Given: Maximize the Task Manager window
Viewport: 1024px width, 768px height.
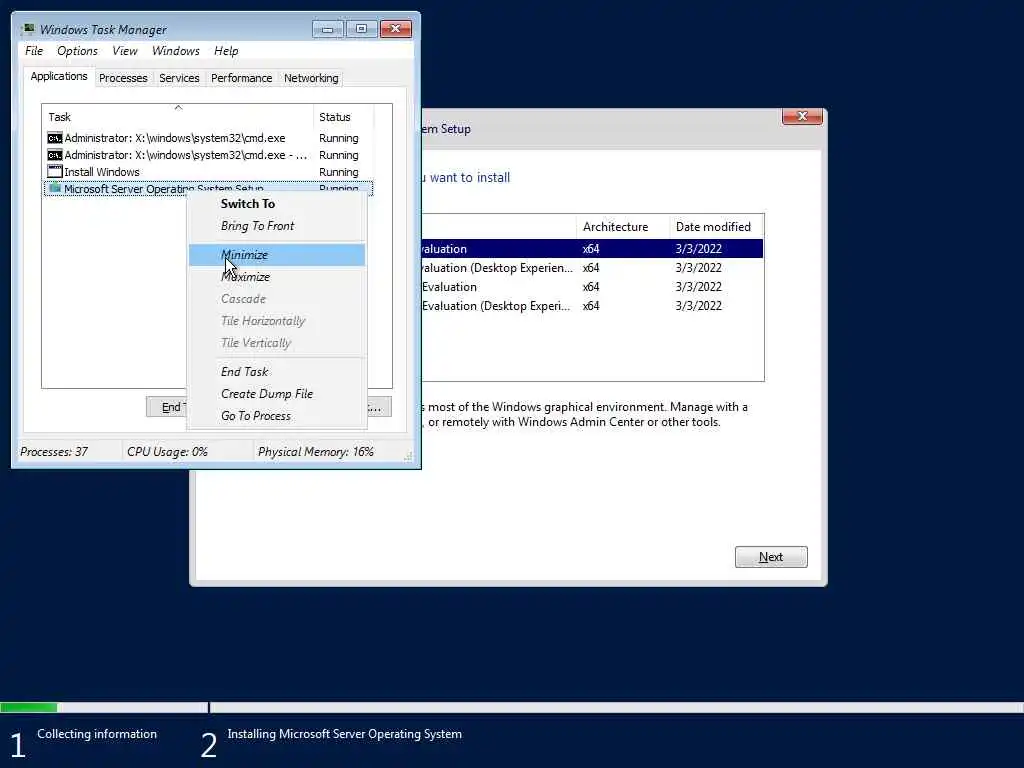Looking at the screenshot, I should click(x=361, y=29).
